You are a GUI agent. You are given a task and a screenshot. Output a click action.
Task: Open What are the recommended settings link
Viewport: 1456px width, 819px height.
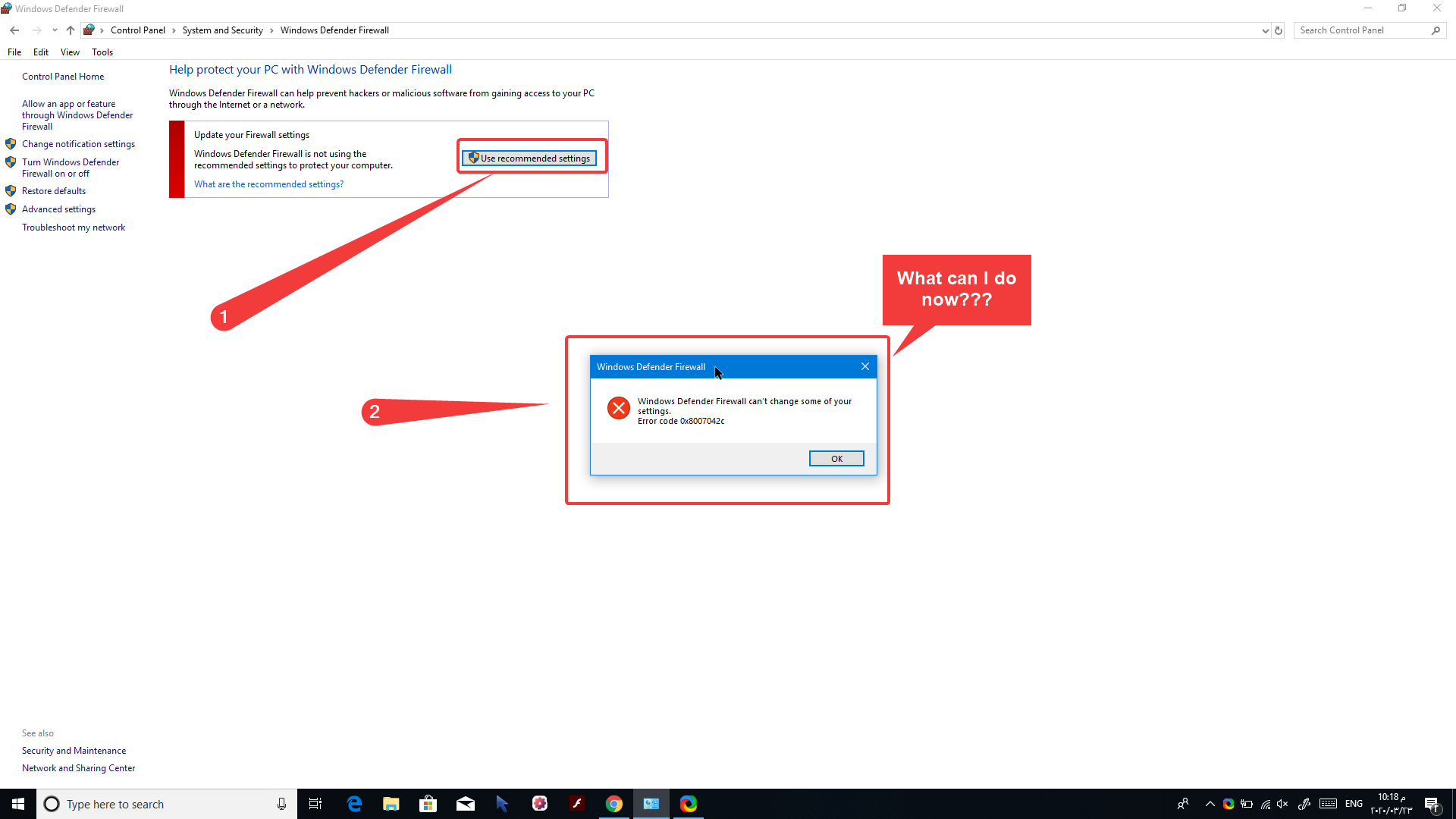[268, 184]
